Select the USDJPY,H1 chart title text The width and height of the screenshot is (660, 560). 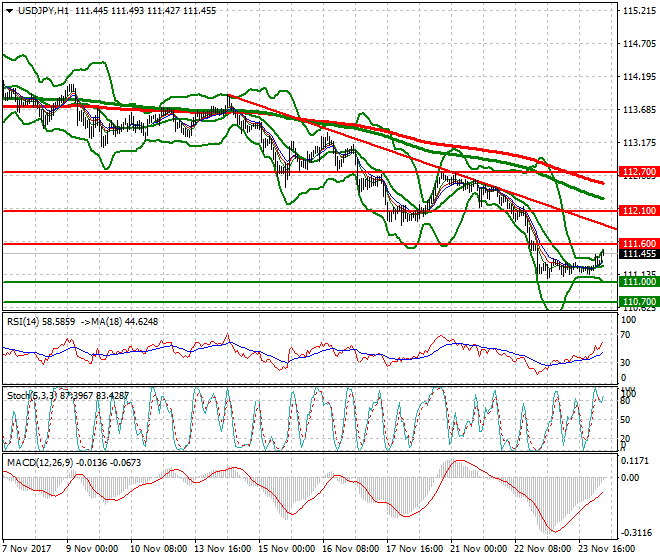coord(43,11)
